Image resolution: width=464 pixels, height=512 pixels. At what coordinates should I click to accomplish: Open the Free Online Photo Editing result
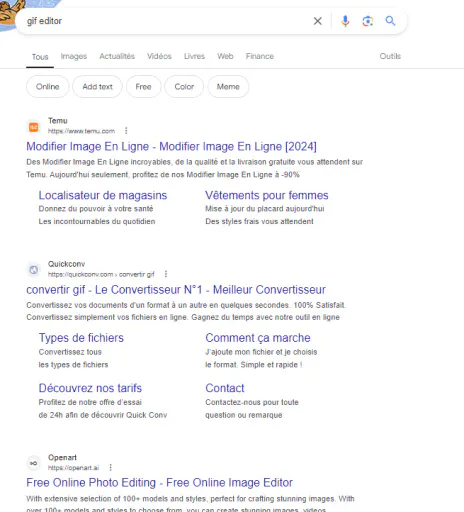(x=159, y=483)
